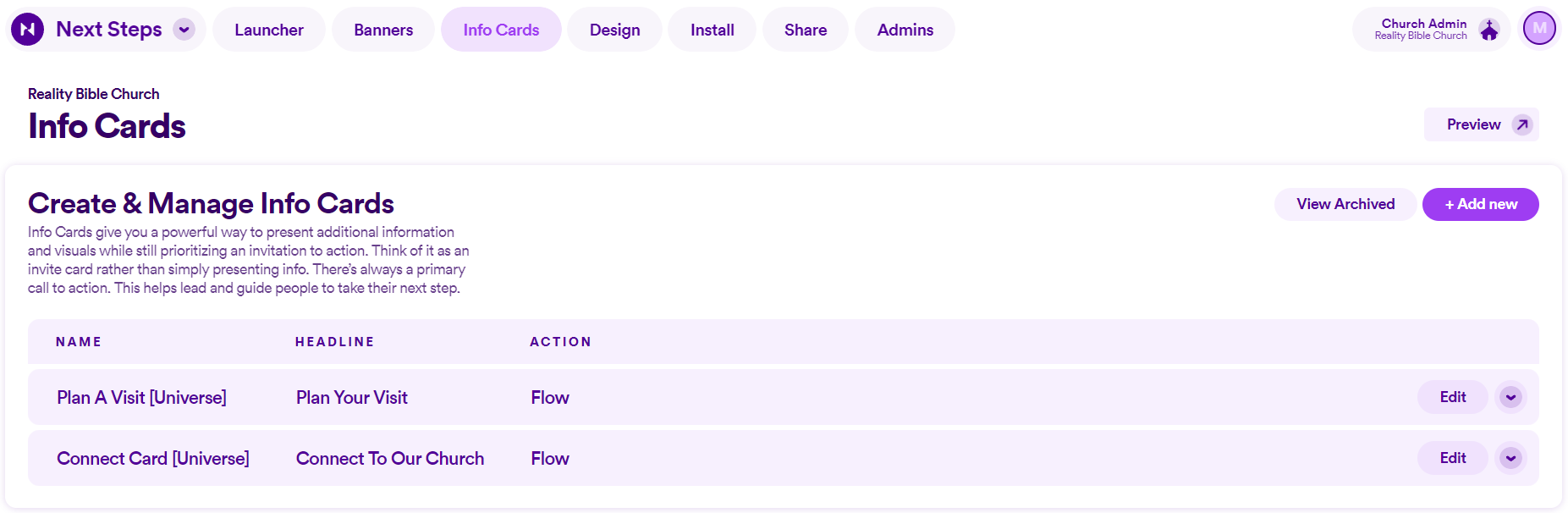Go to the Share section
The height and width of the screenshot is (513, 1568).
coord(805,29)
